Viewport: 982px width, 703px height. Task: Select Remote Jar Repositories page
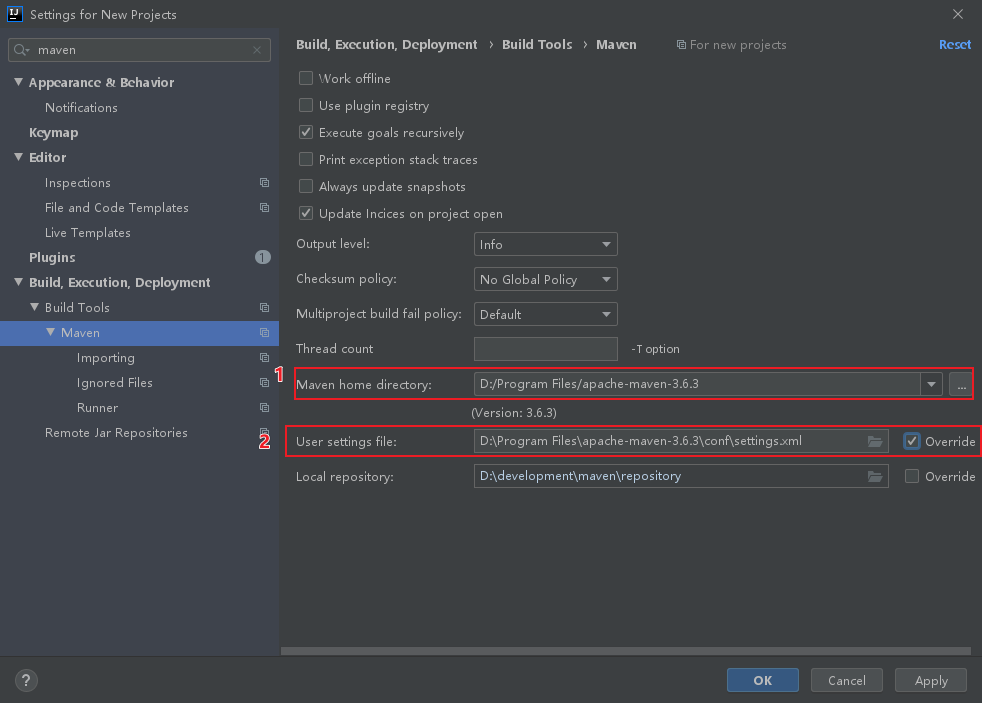pyautogui.click(x=116, y=433)
